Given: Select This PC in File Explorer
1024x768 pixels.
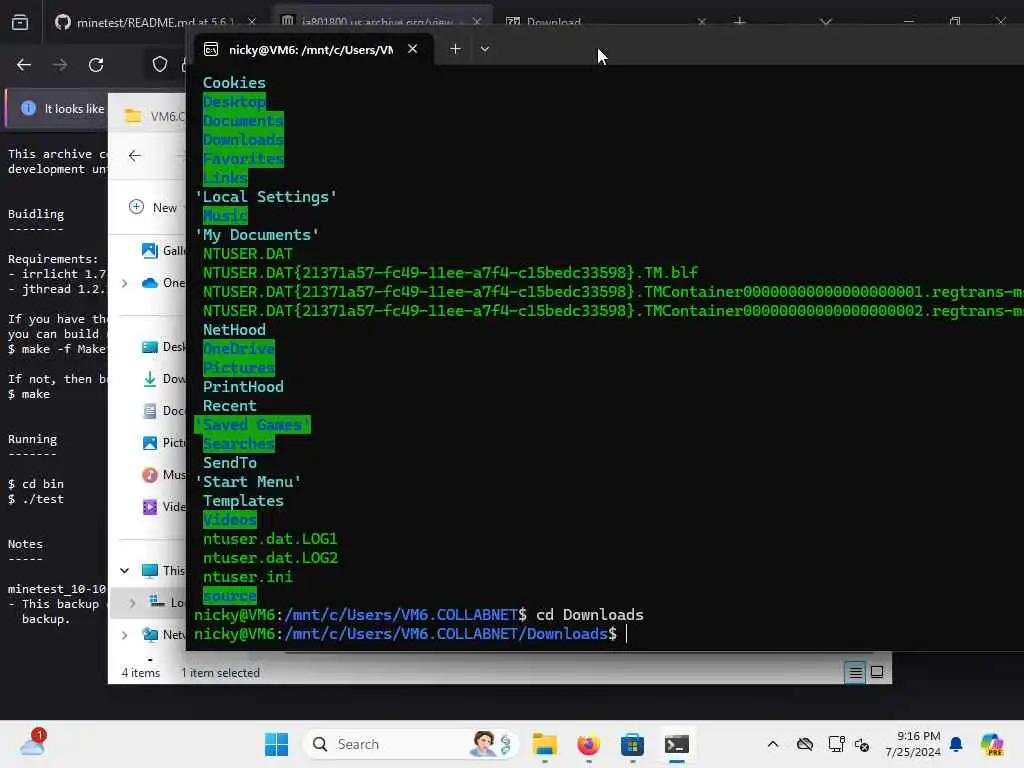Looking at the screenshot, I should [163, 571].
